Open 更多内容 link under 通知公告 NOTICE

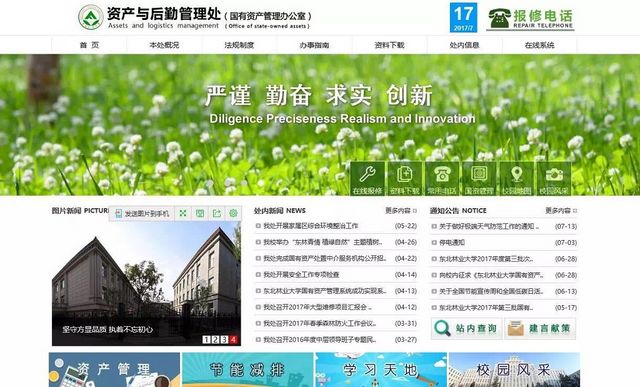coord(561,211)
